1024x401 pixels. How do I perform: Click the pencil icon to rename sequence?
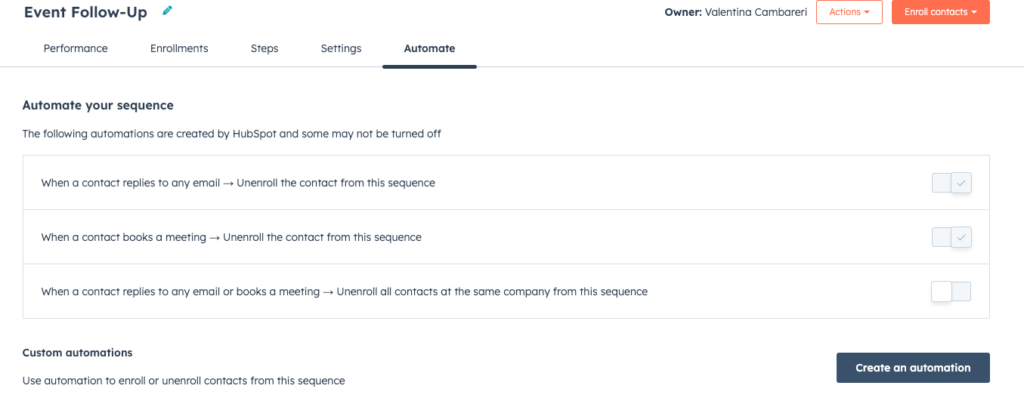(168, 10)
